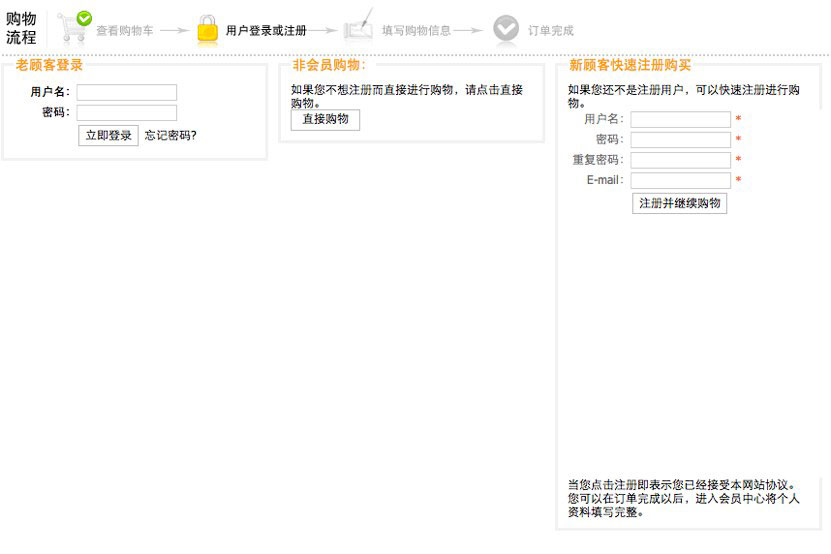831x554 pixels.
Task: Click the 新顾客快速注册购买 section heading
Action: point(630,65)
